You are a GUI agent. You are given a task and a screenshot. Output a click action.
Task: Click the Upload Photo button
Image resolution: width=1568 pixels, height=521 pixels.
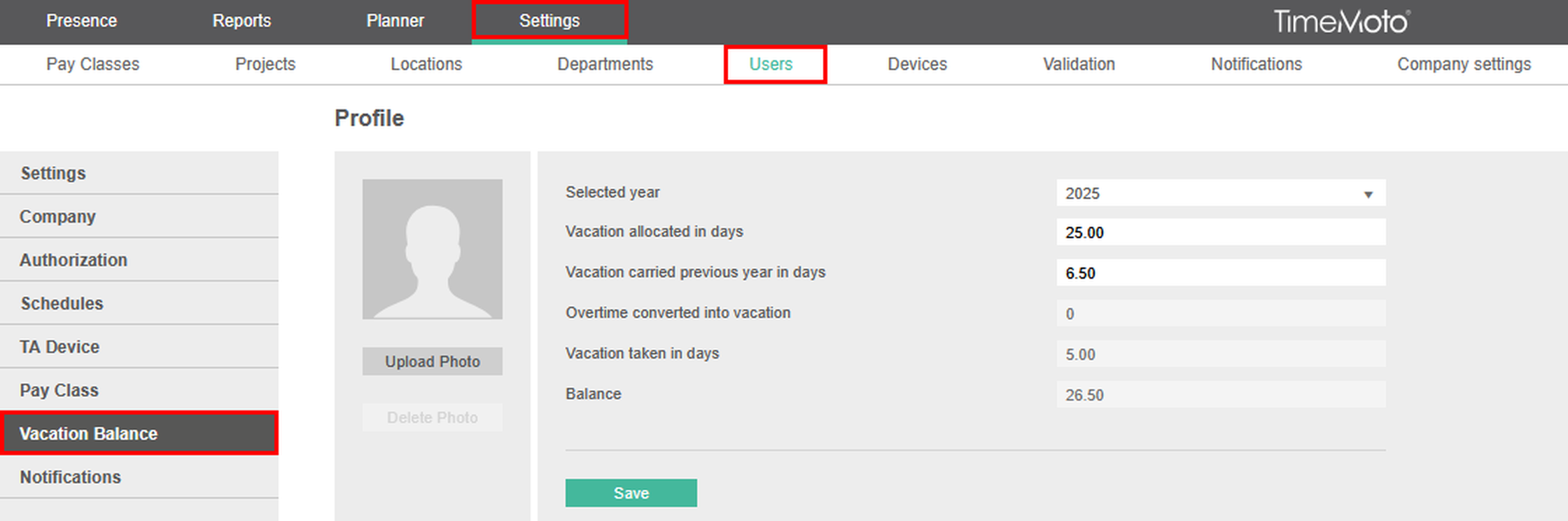[432, 361]
